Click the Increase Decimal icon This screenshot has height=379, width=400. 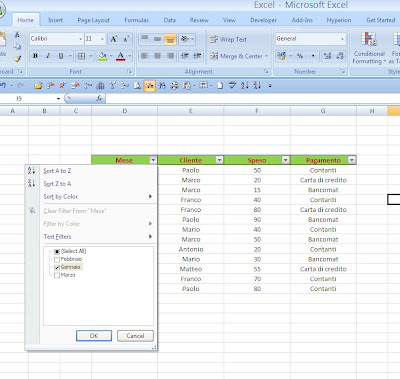327,56
